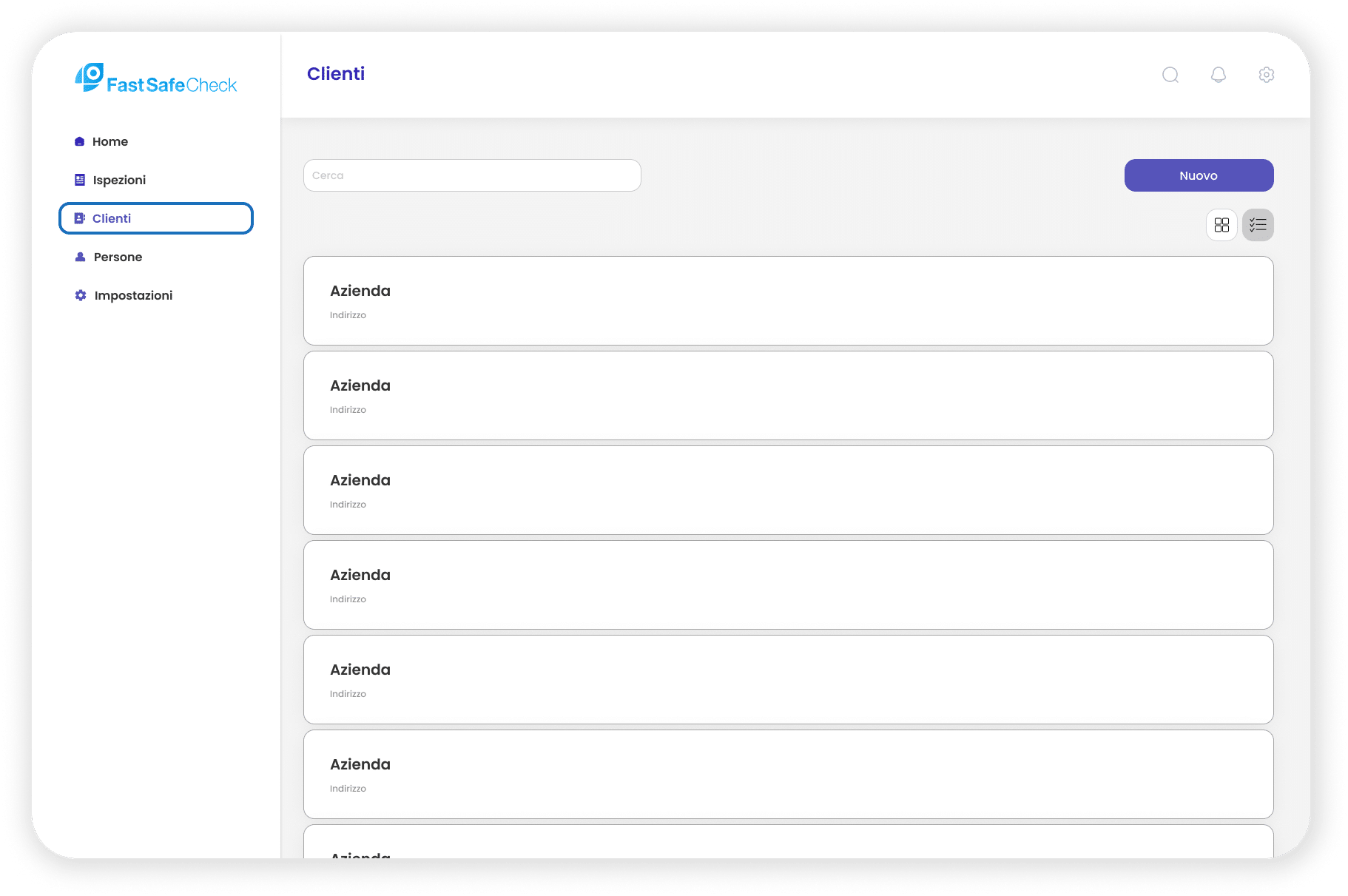This screenshot has width=1348, height=896.
Task: Open Impostazioni from sidebar
Action: point(133,295)
